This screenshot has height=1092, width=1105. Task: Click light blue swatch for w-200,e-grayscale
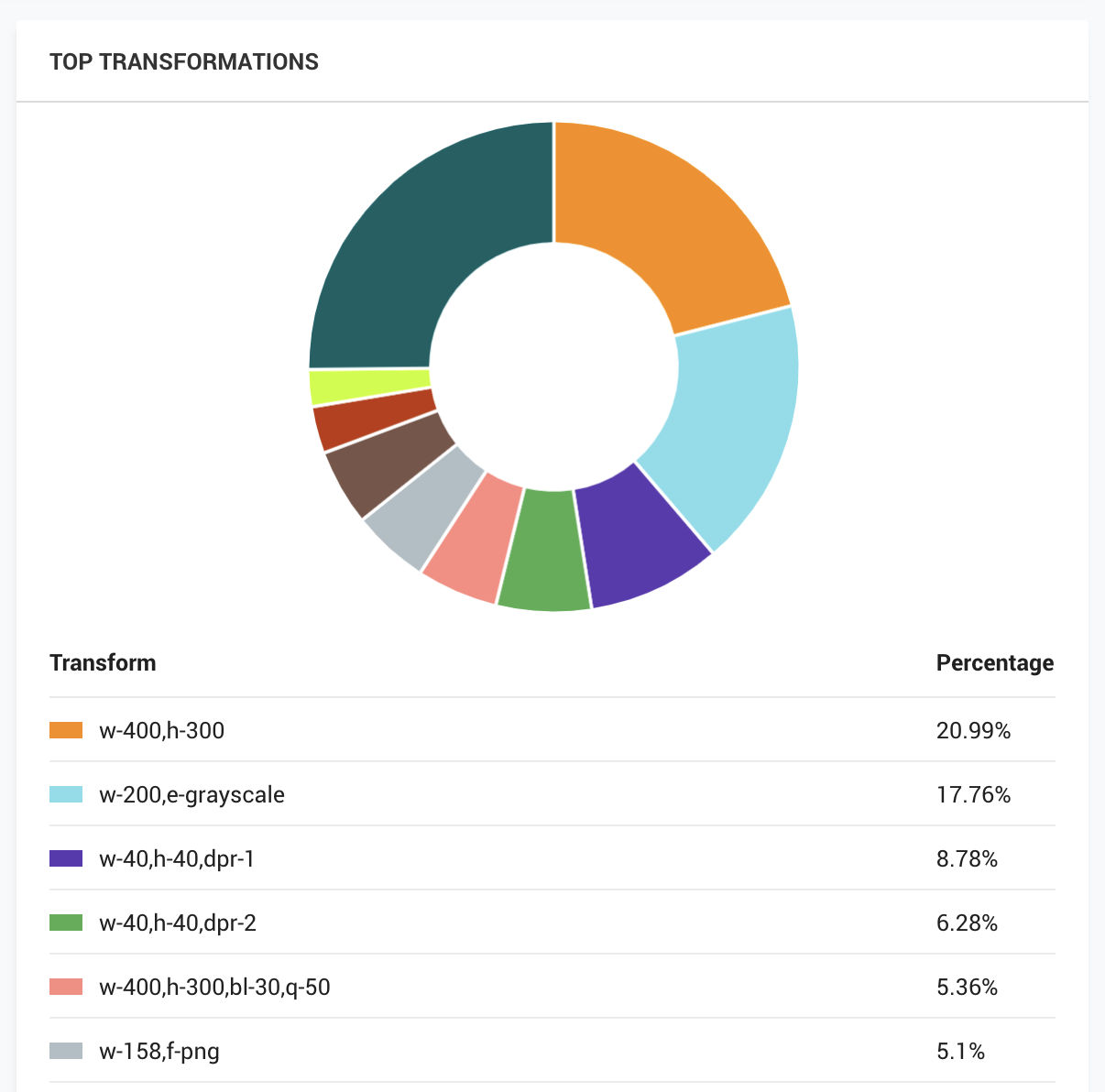(66, 794)
